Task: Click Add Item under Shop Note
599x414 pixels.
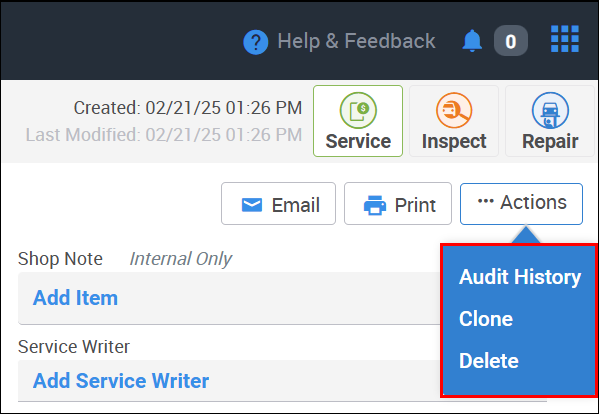Action: tap(75, 298)
